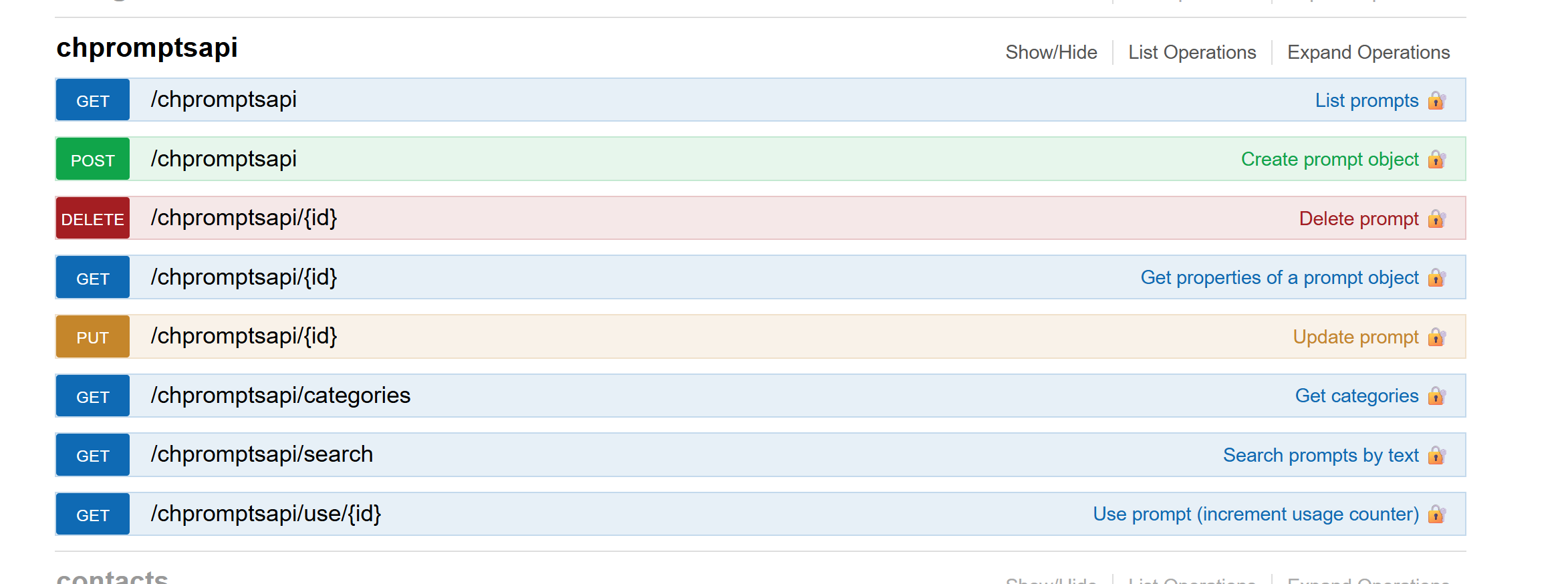Click the red DELETE method badge
This screenshot has width=1568, height=584.
coord(93,219)
